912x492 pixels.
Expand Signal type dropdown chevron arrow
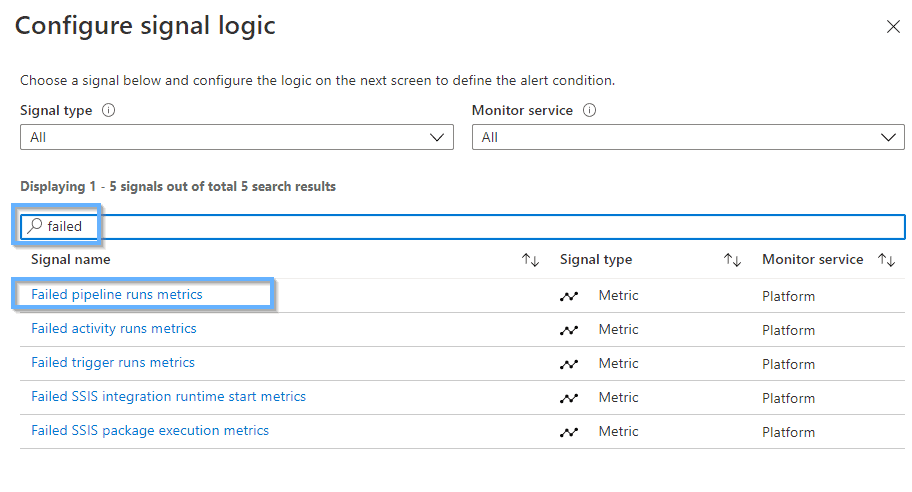pyautogui.click(x=437, y=137)
